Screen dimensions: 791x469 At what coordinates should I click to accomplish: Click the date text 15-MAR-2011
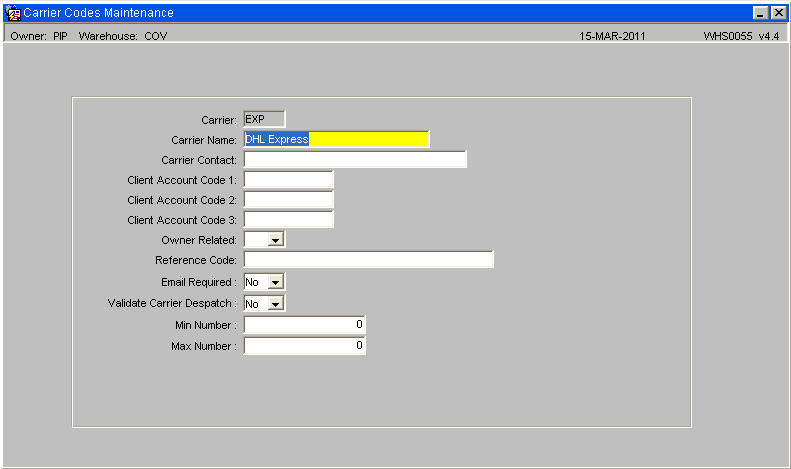(x=612, y=36)
